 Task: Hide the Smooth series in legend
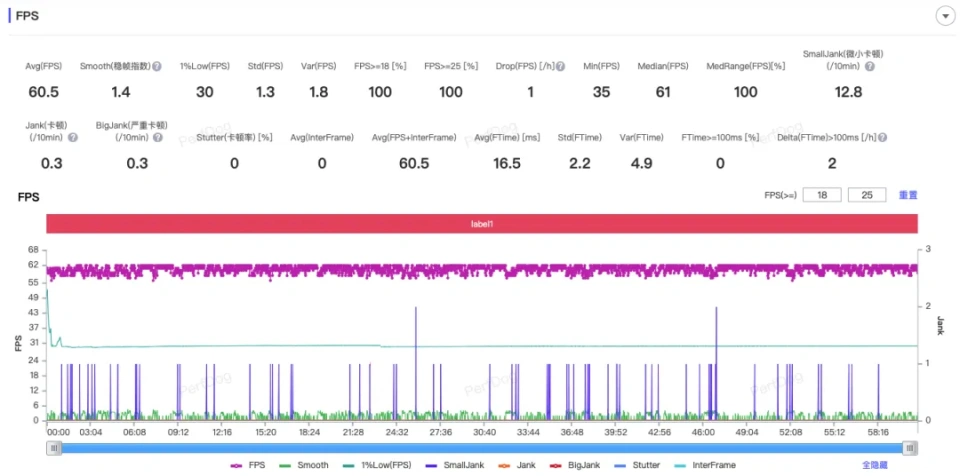coord(306,465)
